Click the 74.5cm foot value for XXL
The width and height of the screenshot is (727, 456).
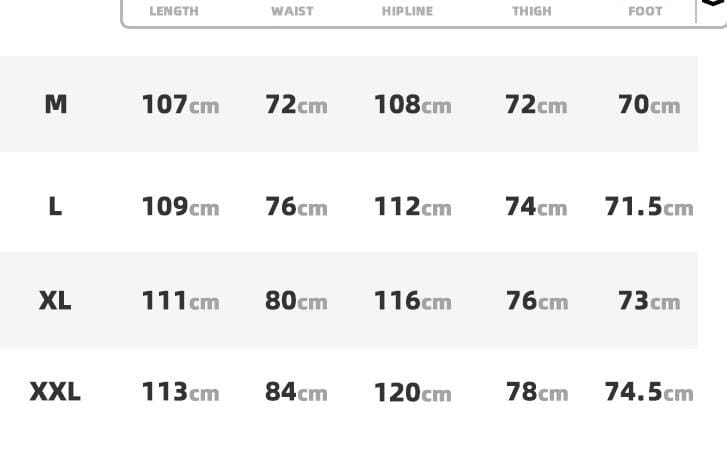648,391
